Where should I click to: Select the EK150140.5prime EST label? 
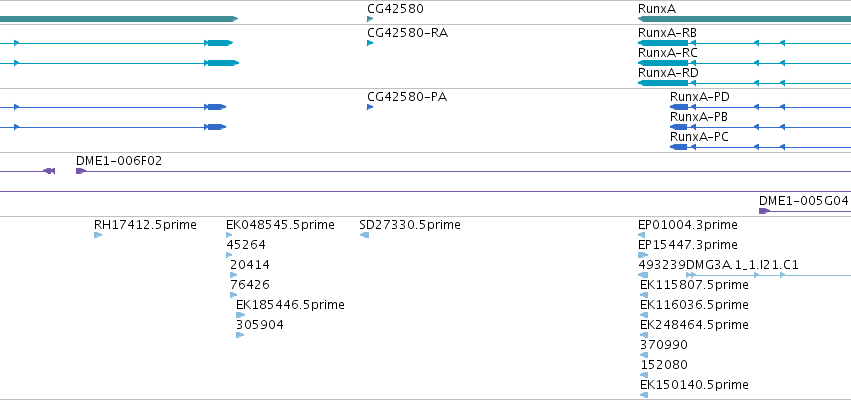tap(694, 385)
